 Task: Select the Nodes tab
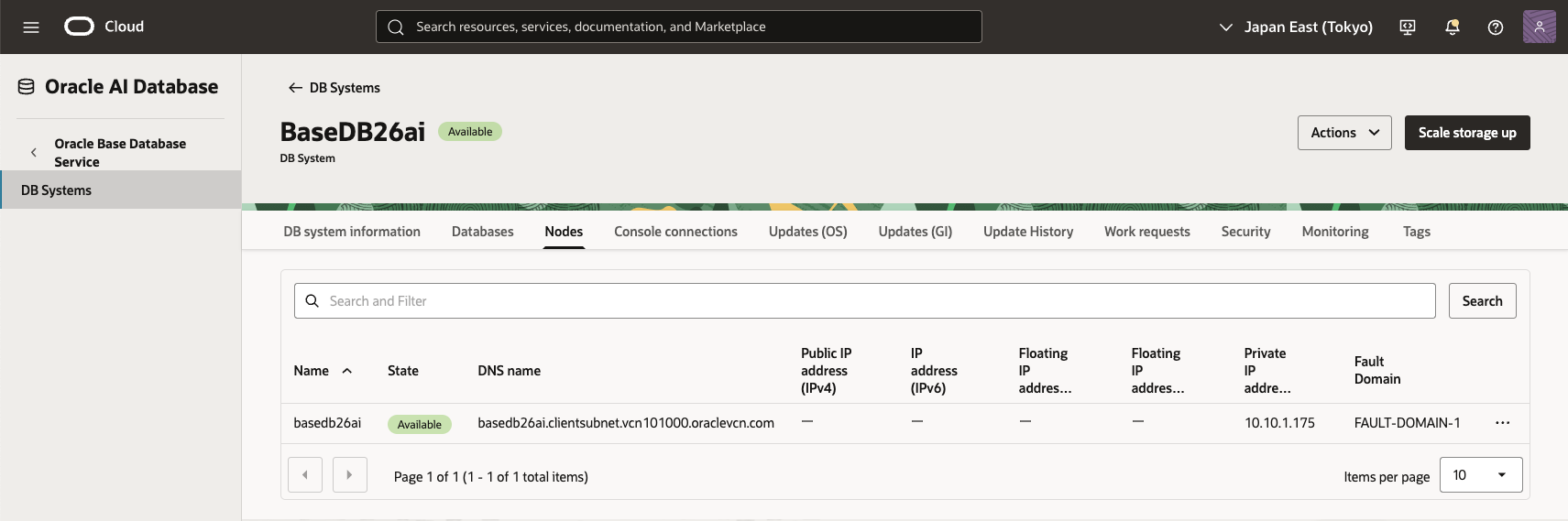coord(564,232)
